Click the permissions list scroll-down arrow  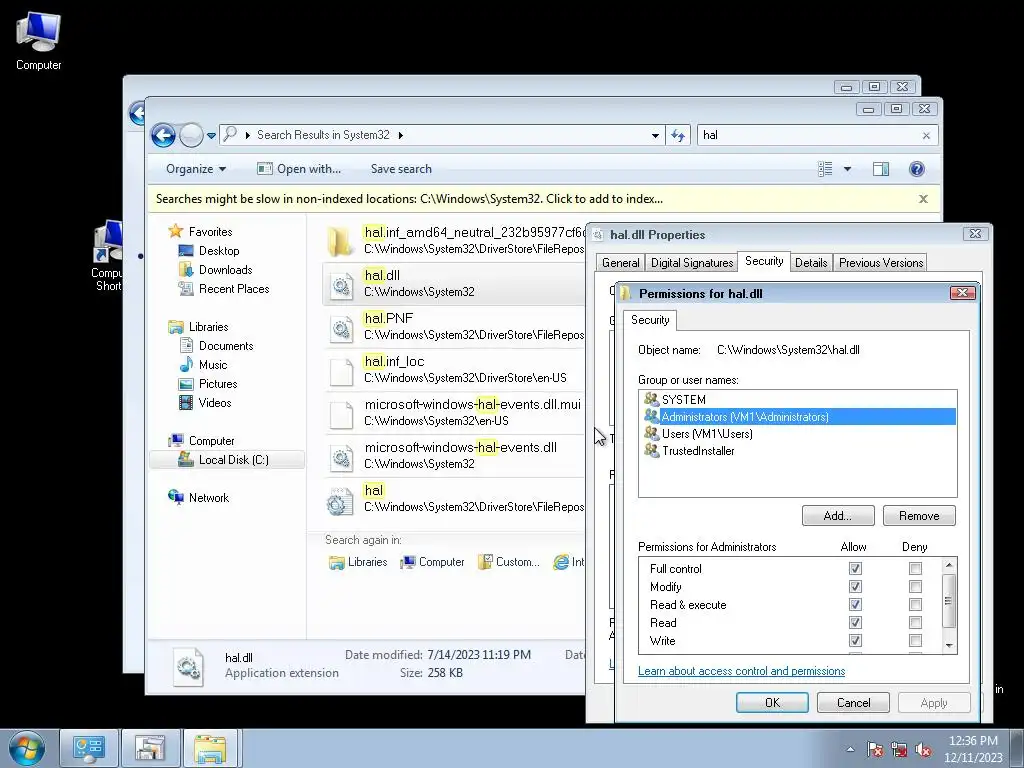pyautogui.click(x=949, y=645)
